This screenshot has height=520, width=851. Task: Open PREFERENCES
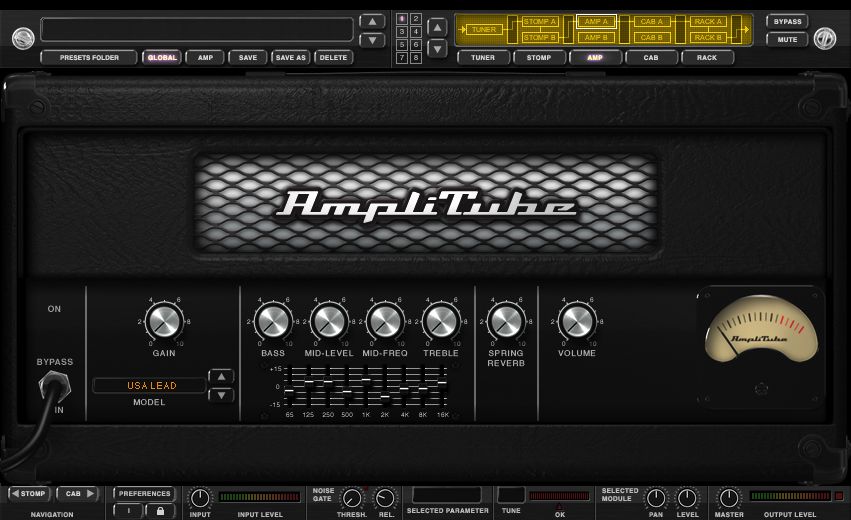(x=144, y=493)
